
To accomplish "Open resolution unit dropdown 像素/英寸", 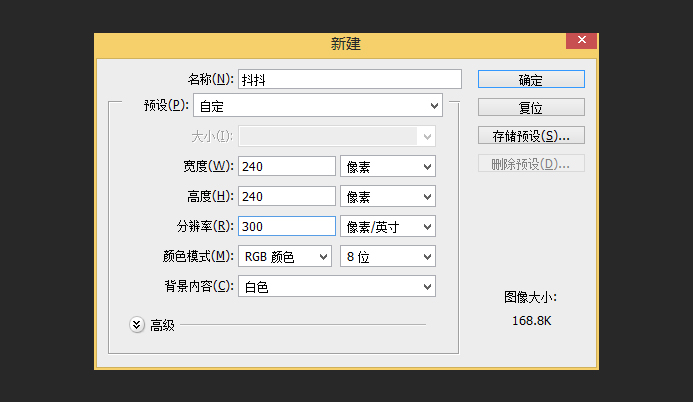I will pyautogui.click(x=388, y=227).
